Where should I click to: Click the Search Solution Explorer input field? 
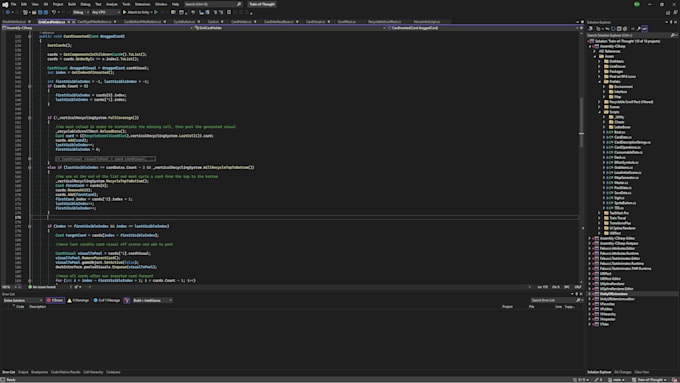tap(628, 35)
